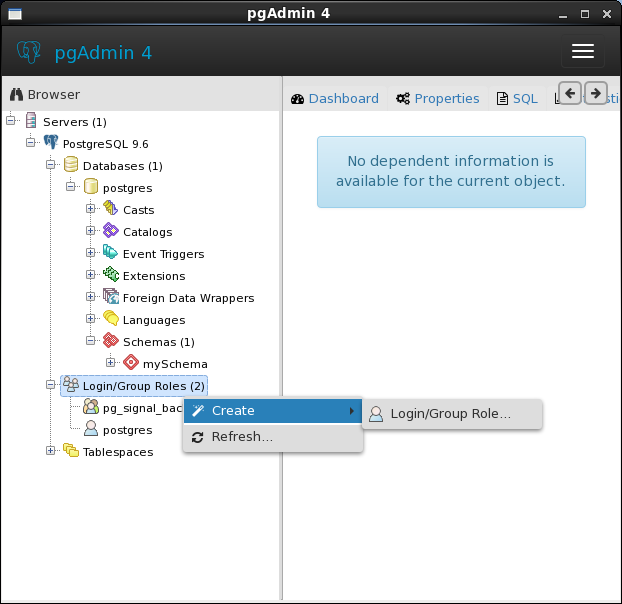Screen dimensions: 622x604
Task: Expand the Tablespaces node
Action: [50, 451]
